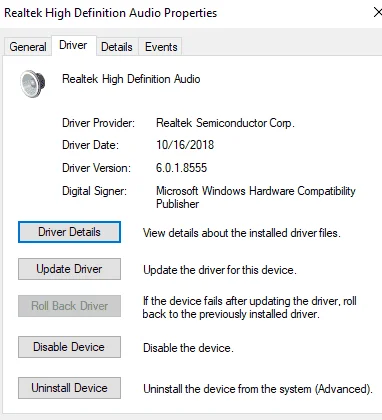Viewport: 382px width, 420px height.
Task: Select the driver version 6.0.1.8555
Action: point(182,168)
